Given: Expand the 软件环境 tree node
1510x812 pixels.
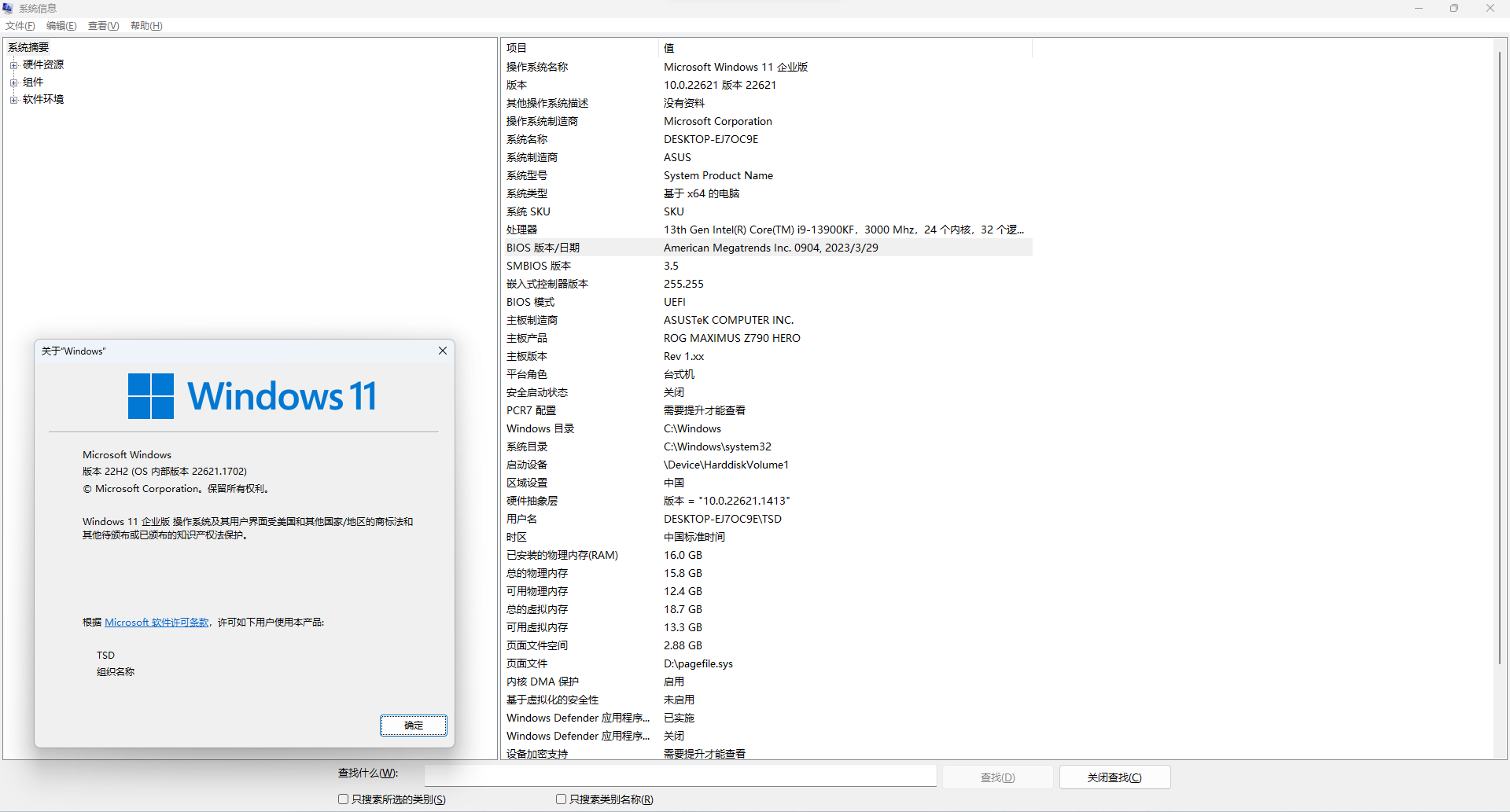Looking at the screenshot, I should (13, 100).
